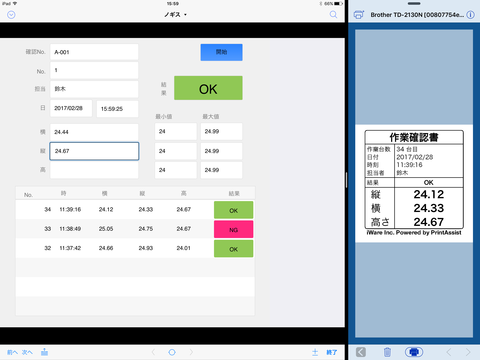
Task: Select the No. field containing 1
Action: click(x=94, y=70)
